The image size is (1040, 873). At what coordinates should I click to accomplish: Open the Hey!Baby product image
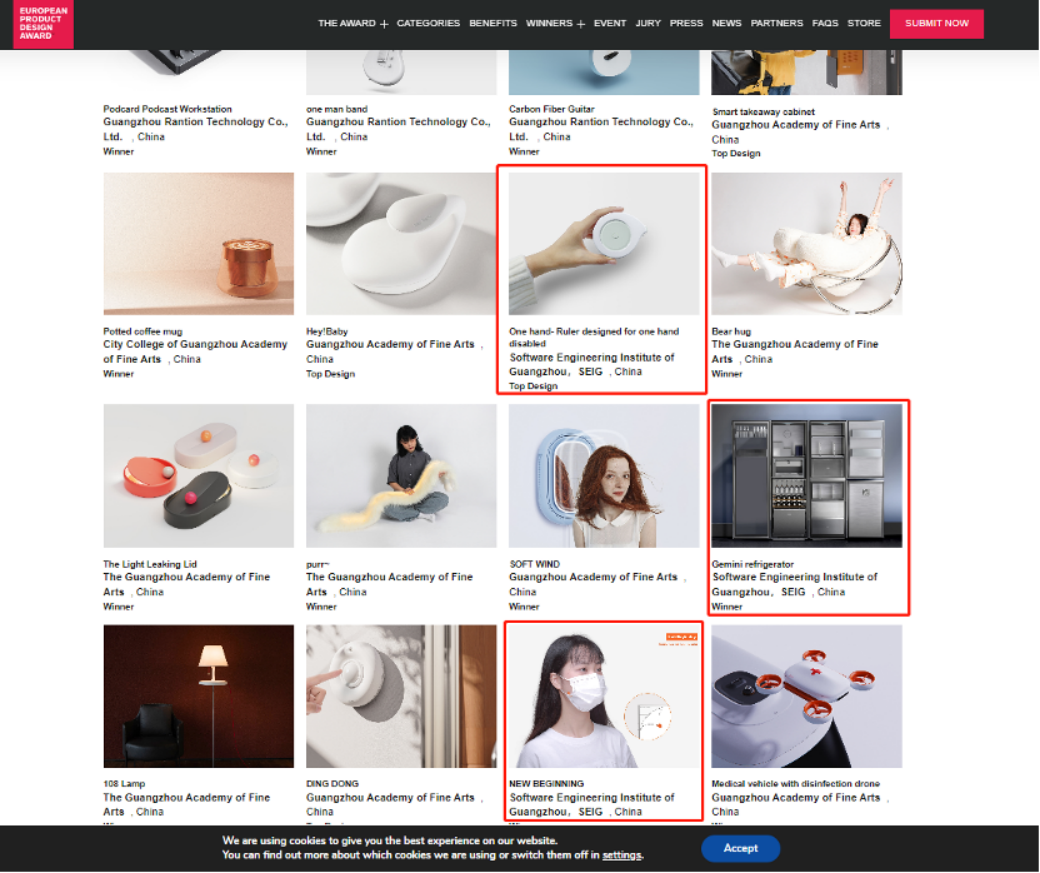(401, 244)
